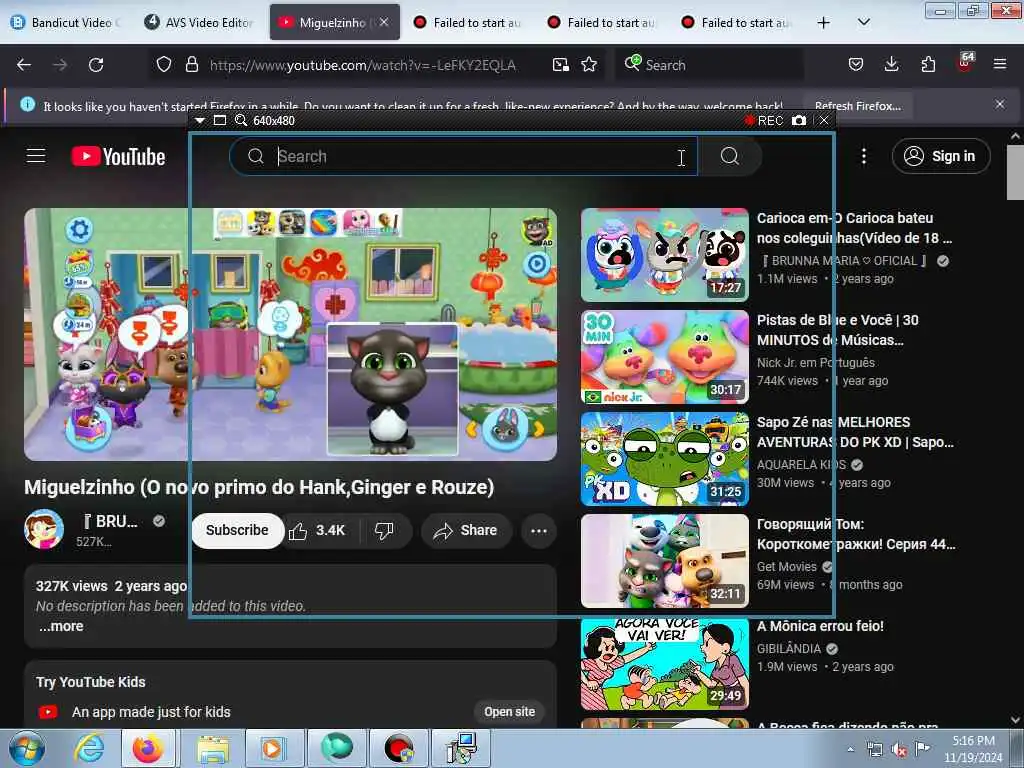This screenshot has height=768, width=1024.
Task: Share the video
Action: [x=465, y=530]
